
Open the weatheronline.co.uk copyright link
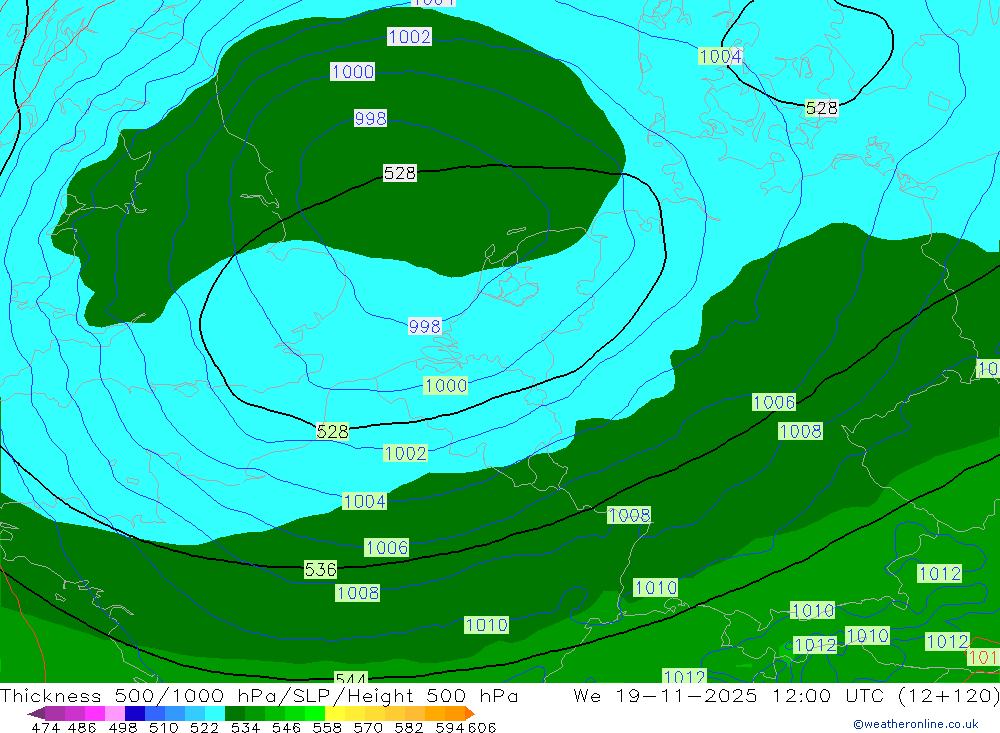pyautogui.click(x=916, y=724)
